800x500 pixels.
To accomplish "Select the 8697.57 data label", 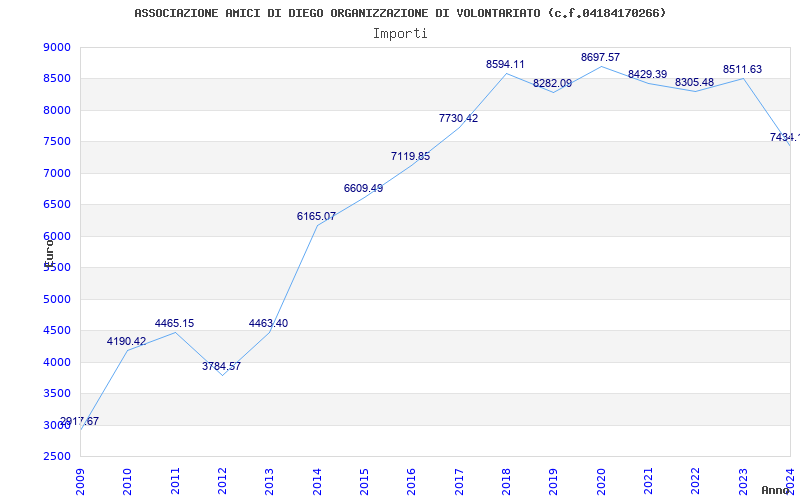I will [601, 57].
